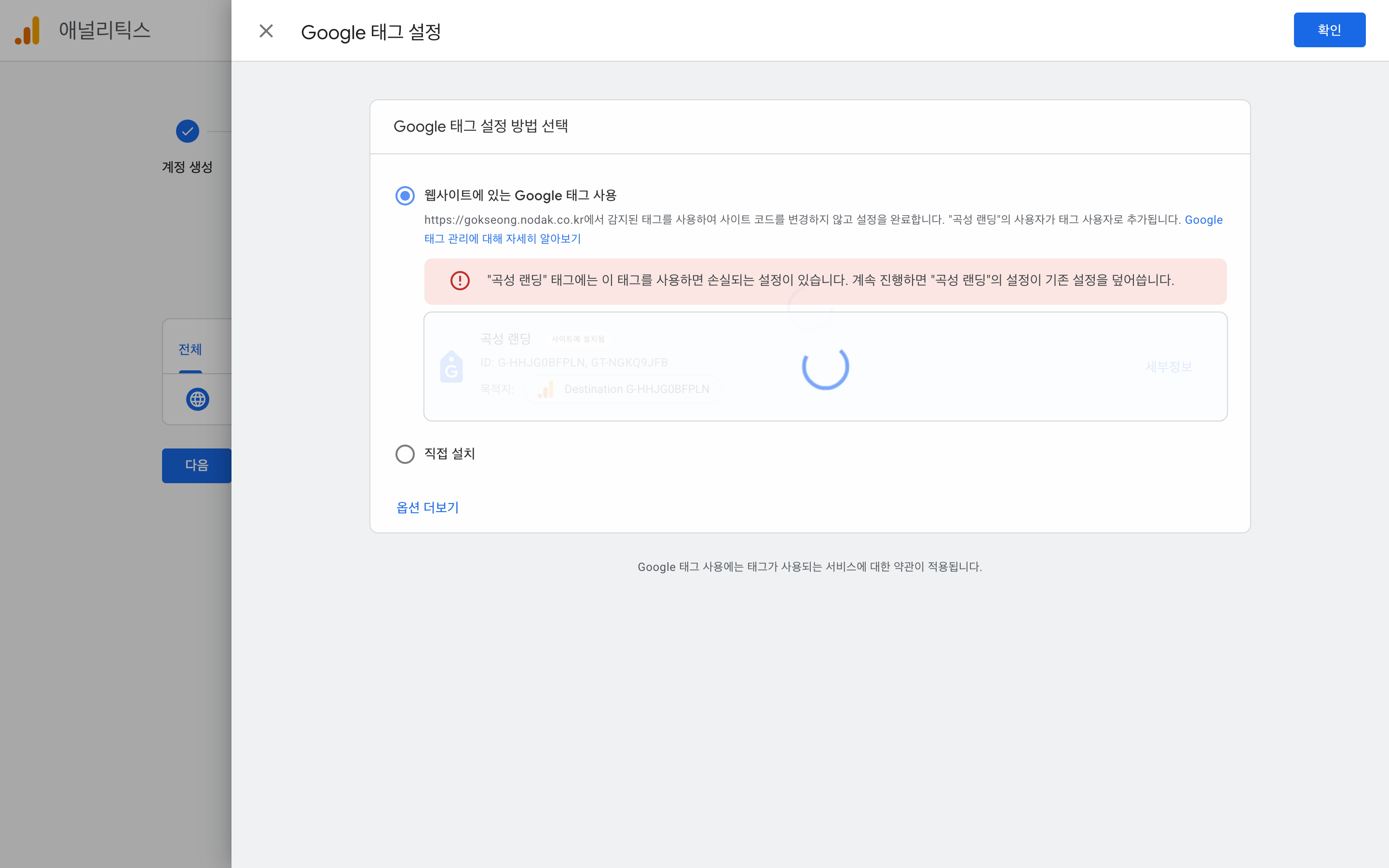Click the Google 태그 설정 방법 선택 heading
The image size is (1389, 868).
pyautogui.click(x=480, y=126)
